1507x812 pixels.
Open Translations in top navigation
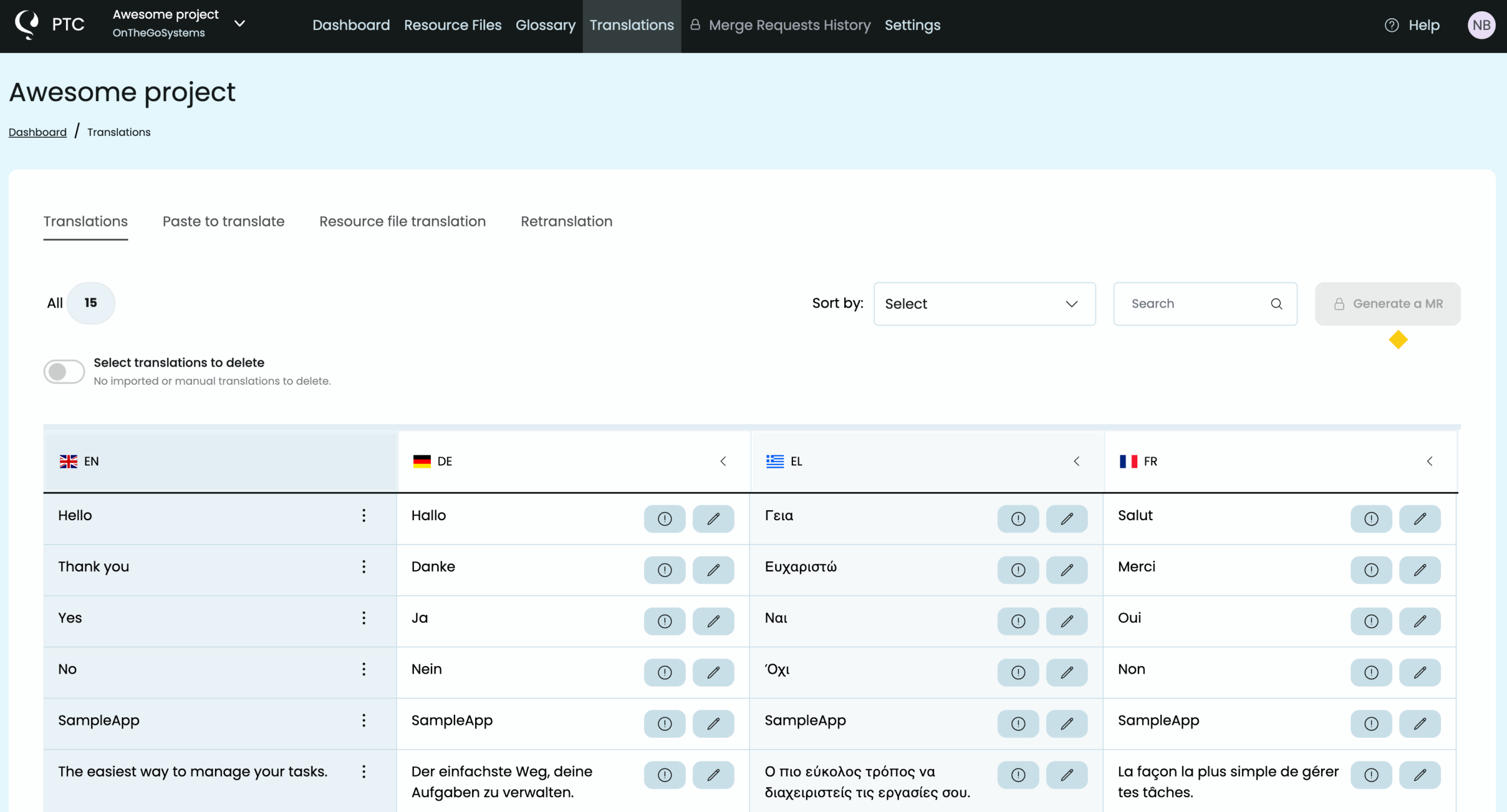coord(632,25)
